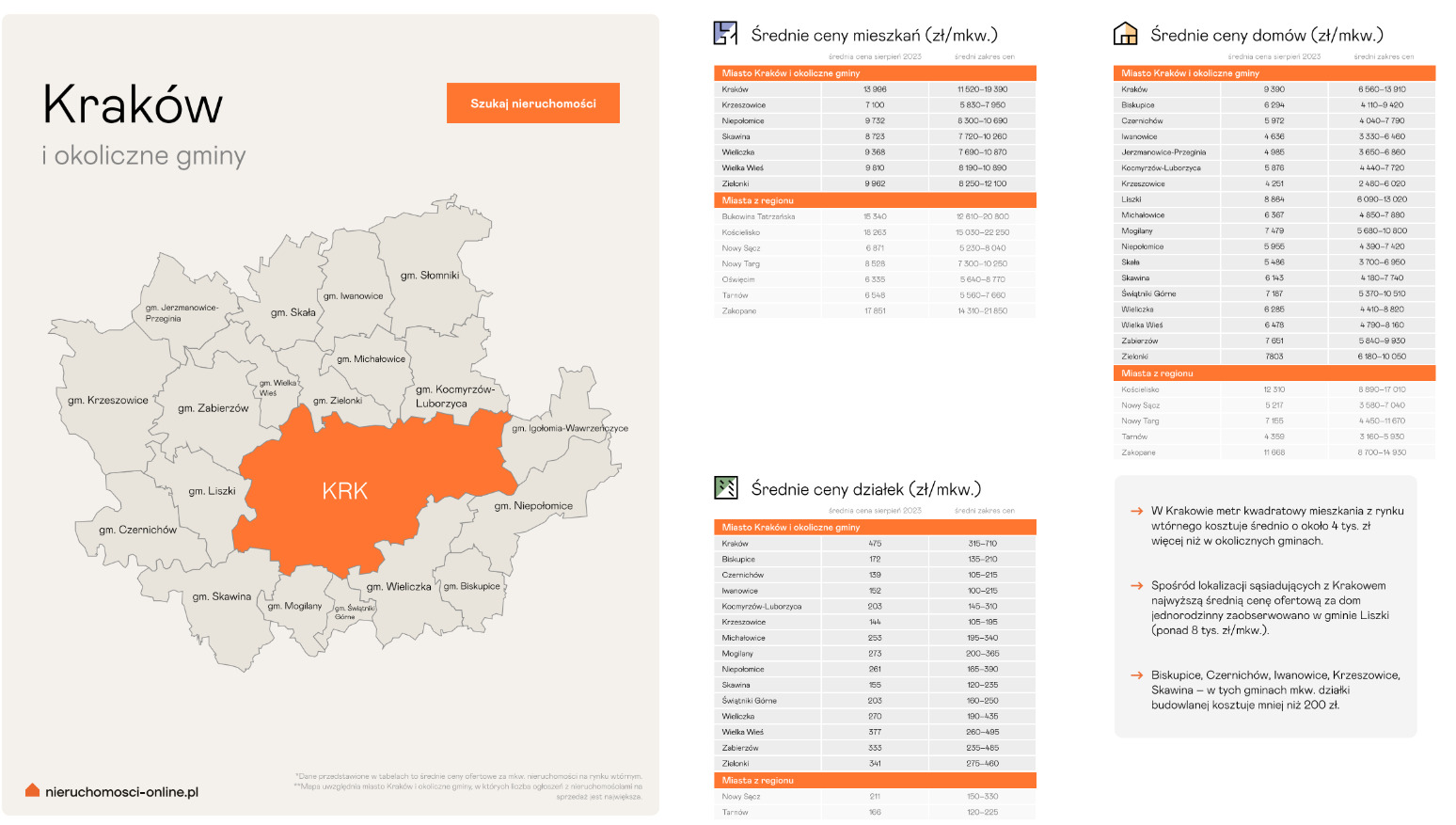Select Miasta z regionu header in apartments table
Screen dimensions: 1456x825
tap(875, 200)
